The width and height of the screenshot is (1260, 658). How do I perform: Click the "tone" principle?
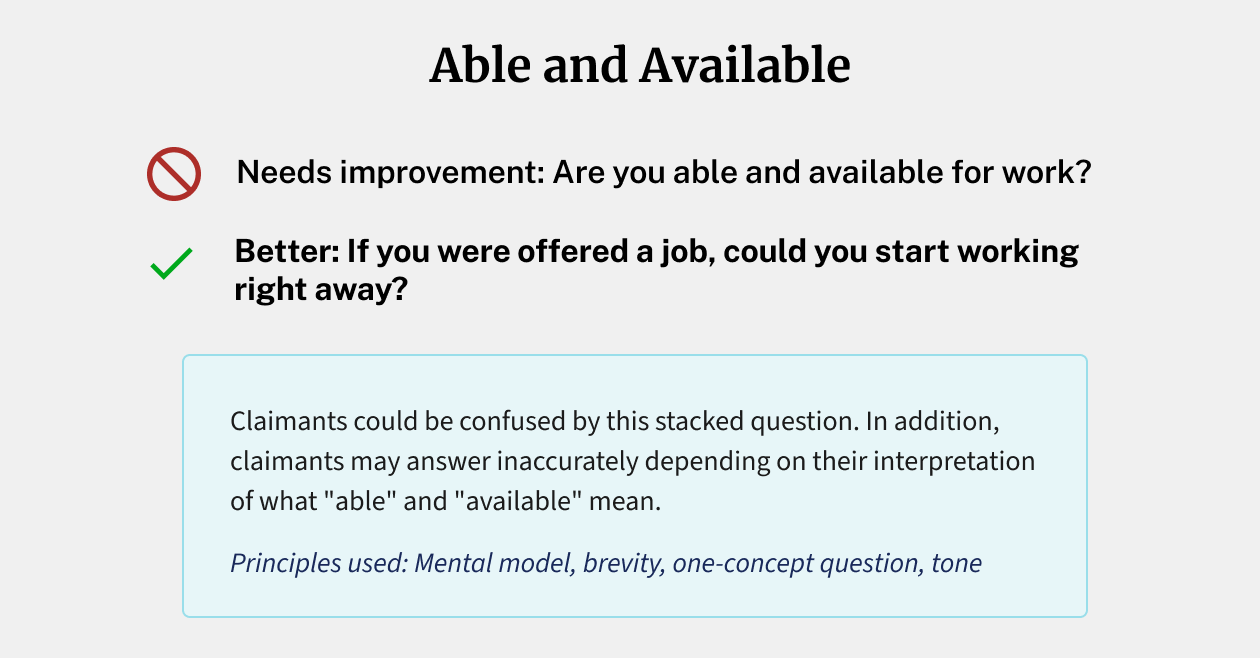(957, 563)
